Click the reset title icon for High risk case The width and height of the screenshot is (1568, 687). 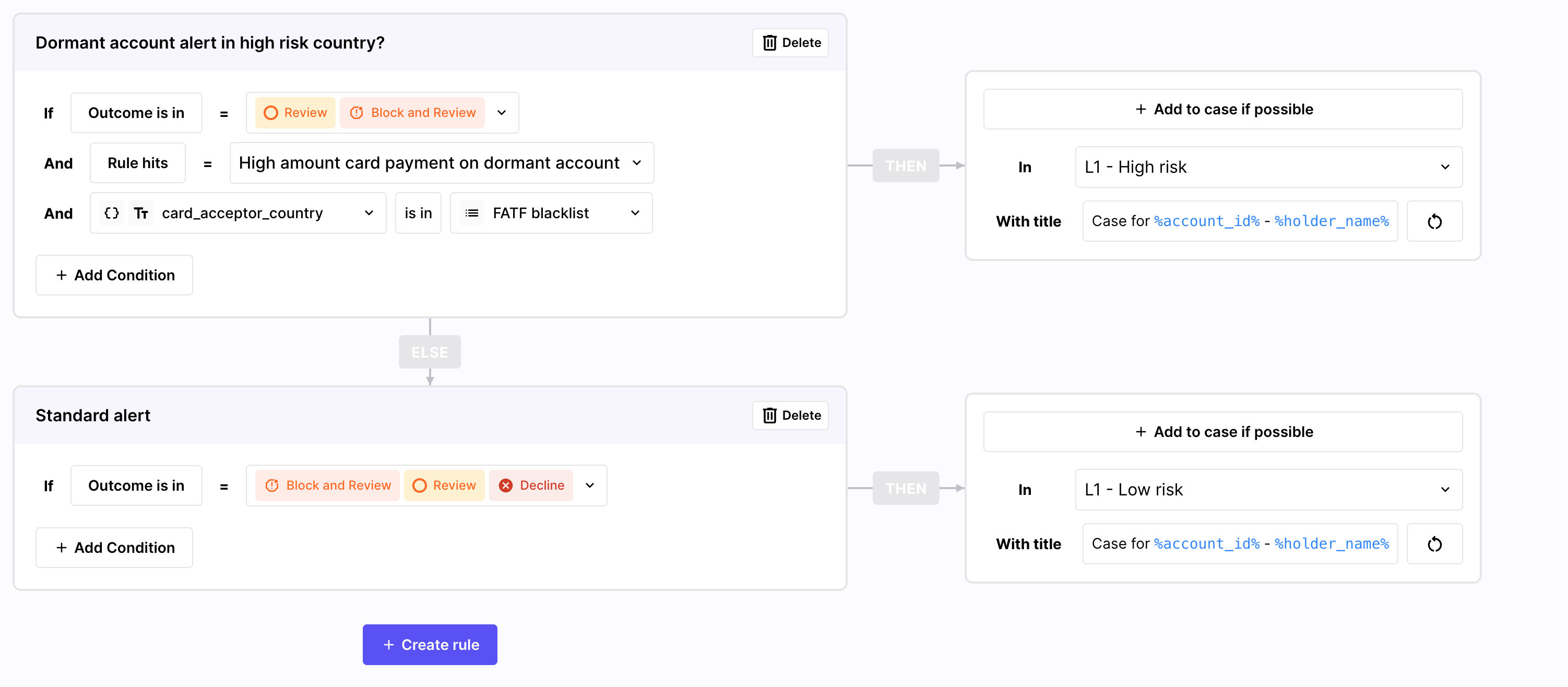[x=1434, y=221]
